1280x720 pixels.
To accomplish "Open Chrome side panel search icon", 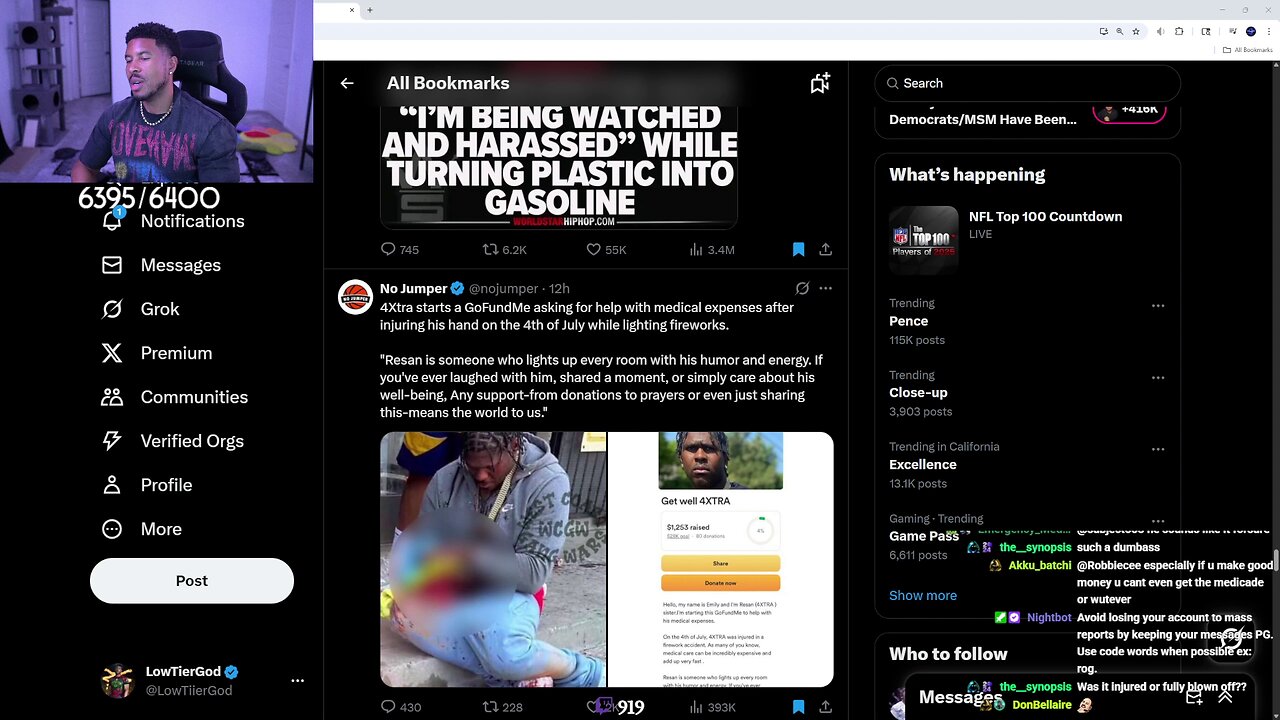I will (x=1206, y=32).
